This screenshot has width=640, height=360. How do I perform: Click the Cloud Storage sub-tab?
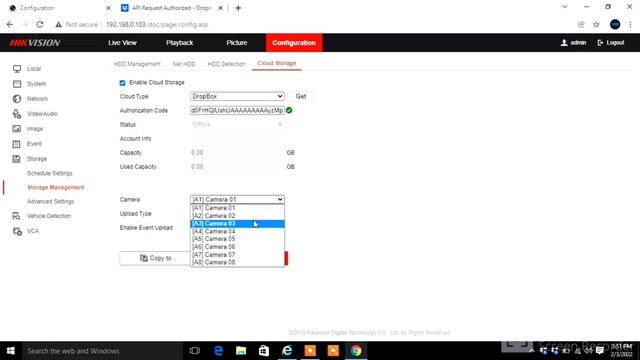click(277, 63)
